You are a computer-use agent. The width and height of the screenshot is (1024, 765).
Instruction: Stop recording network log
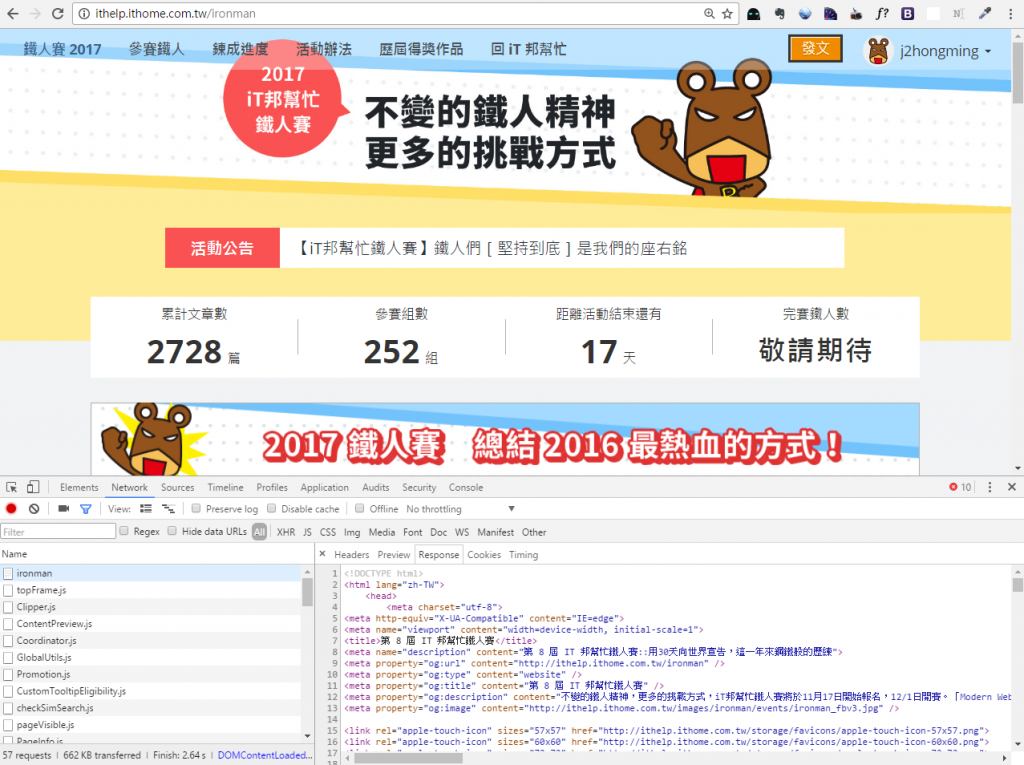click(x=11, y=509)
